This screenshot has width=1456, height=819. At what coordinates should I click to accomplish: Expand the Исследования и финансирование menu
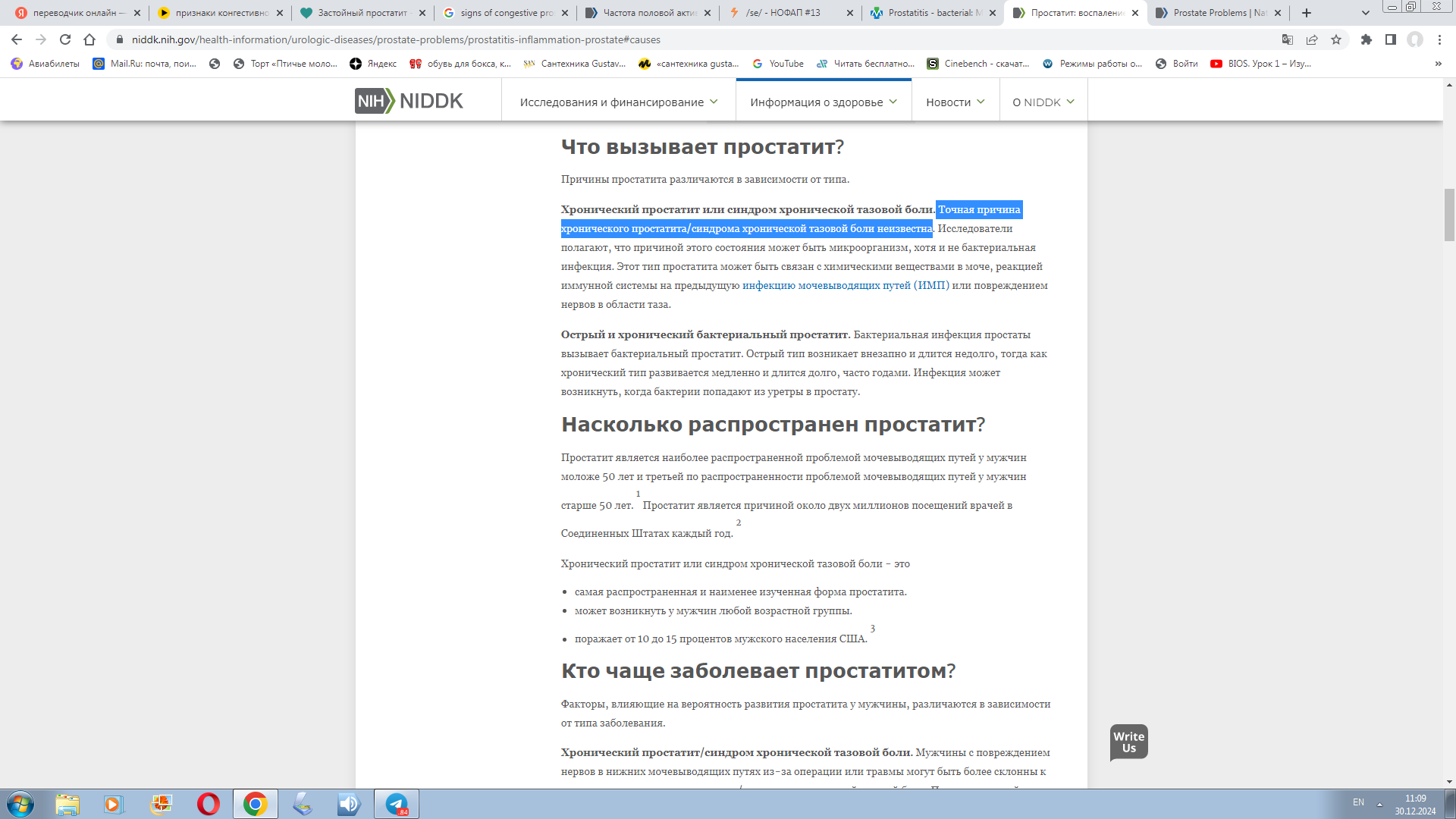(x=618, y=102)
